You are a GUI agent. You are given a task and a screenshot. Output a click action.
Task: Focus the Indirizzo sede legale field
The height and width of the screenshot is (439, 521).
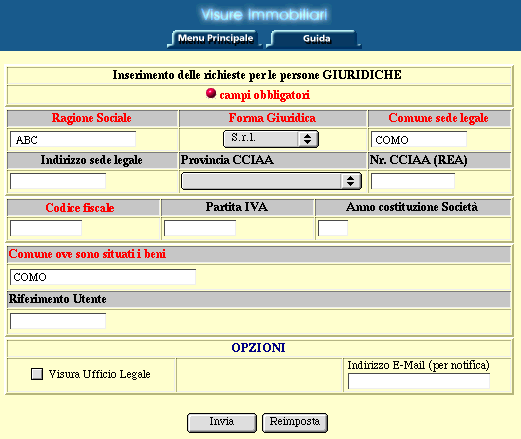point(58,181)
